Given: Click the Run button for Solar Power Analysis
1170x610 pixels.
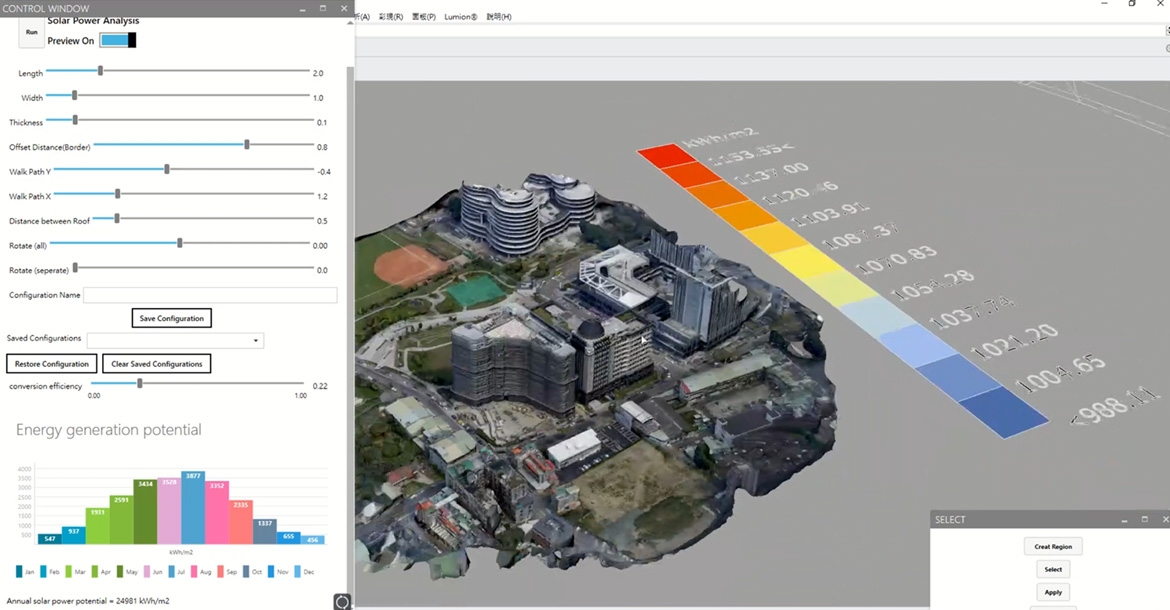Looking at the screenshot, I should (31, 32).
